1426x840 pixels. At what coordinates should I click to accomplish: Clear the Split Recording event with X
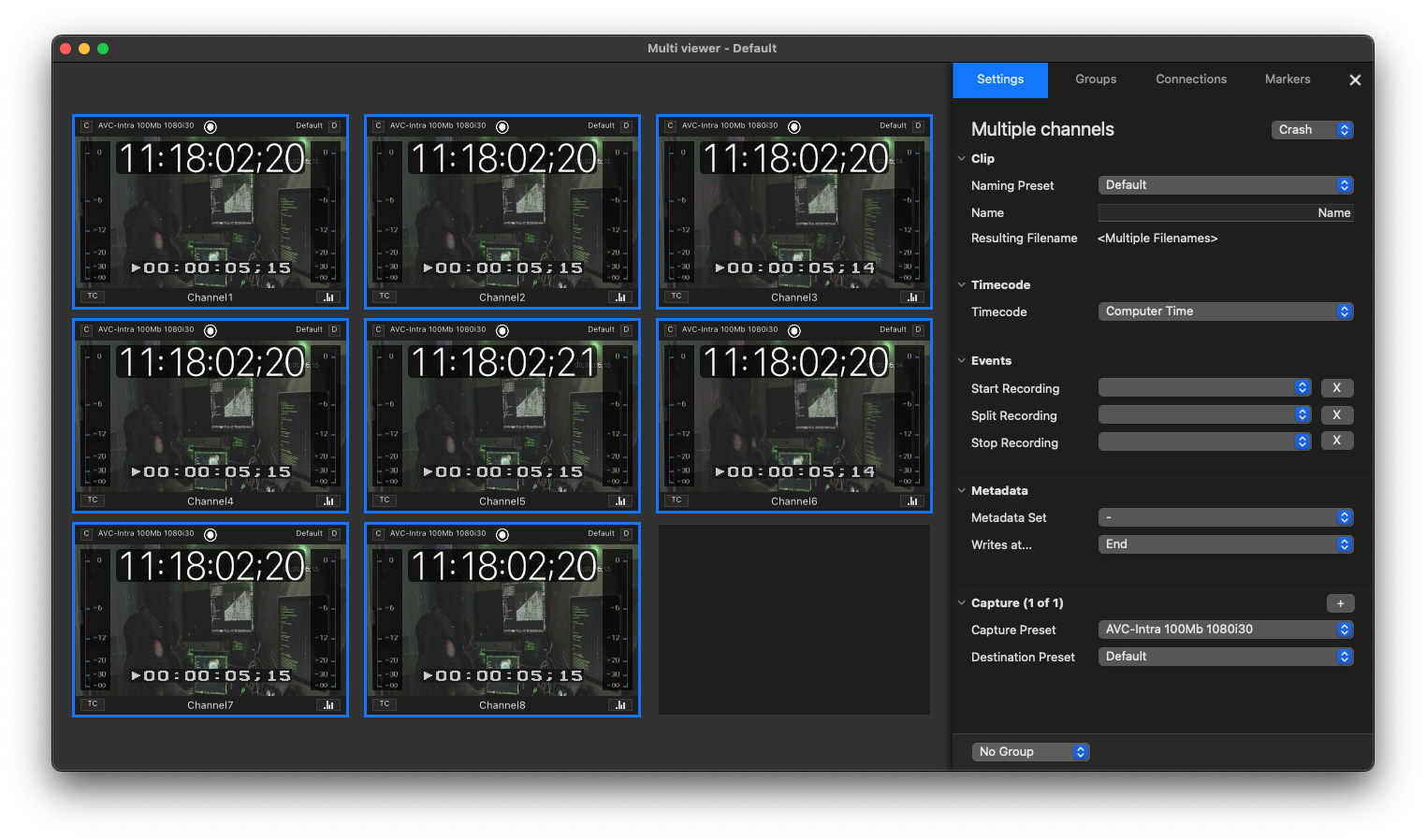tap(1337, 415)
